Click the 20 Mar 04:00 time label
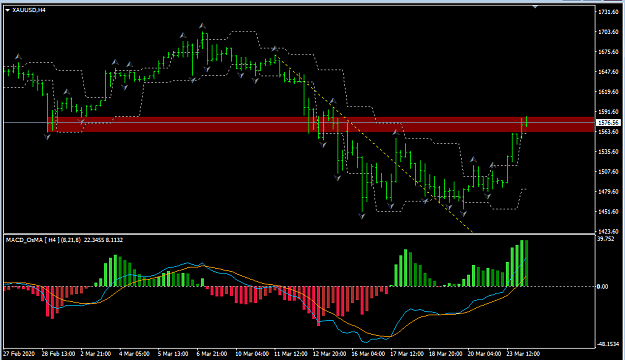The width and height of the screenshot is (625, 360). (484, 354)
